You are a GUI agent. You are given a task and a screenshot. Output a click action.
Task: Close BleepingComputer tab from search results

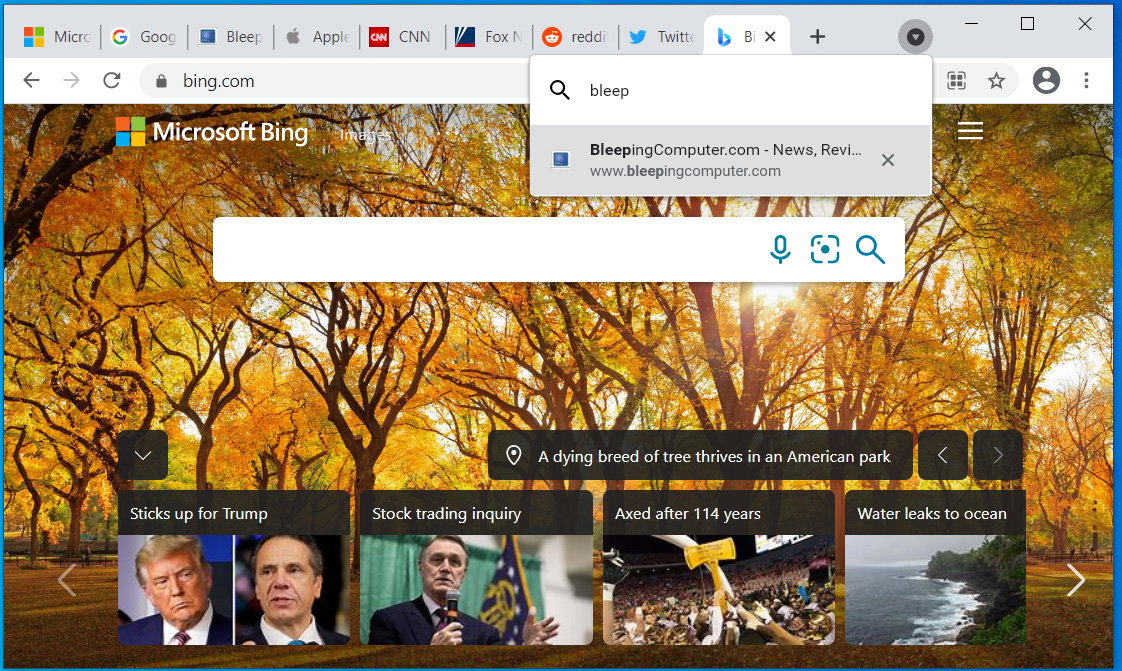coord(888,160)
